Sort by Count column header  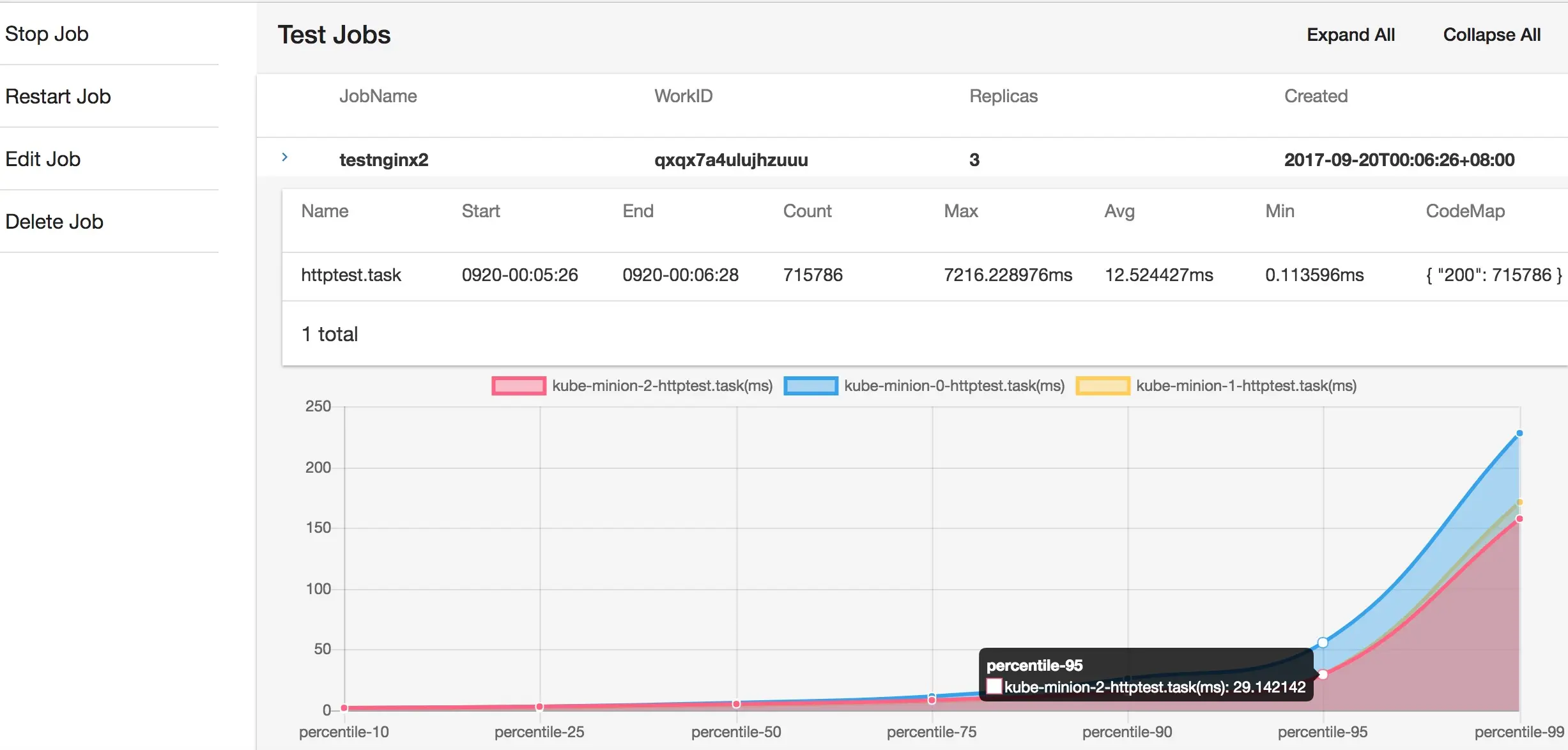pyautogui.click(x=807, y=211)
